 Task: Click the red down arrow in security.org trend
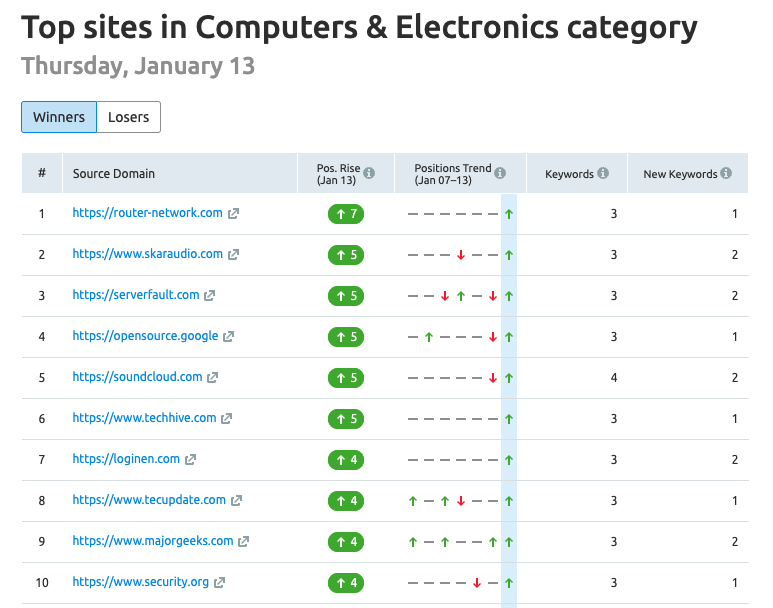[477, 583]
